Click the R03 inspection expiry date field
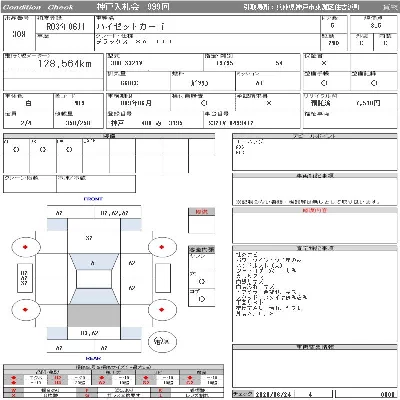Viewport: 400px width, 400px height. coord(66,27)
